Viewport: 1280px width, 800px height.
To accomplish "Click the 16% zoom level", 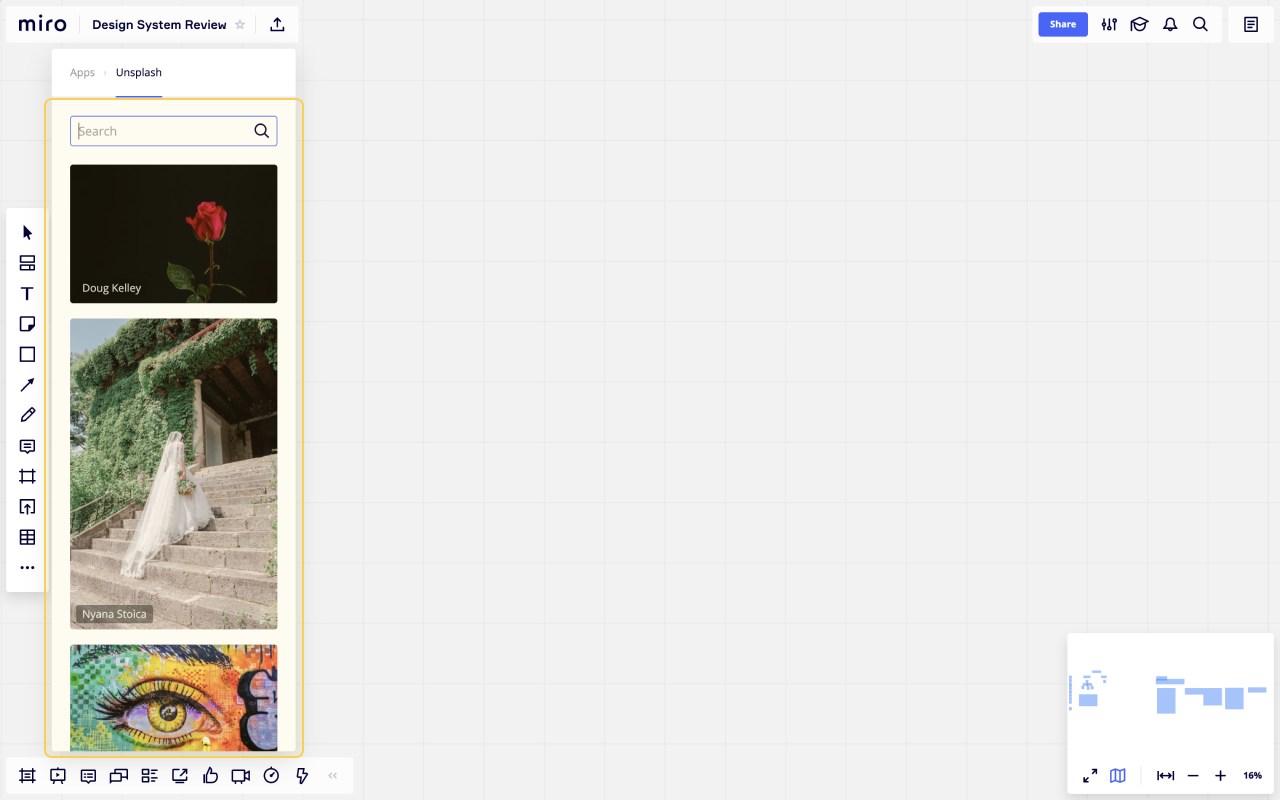I will click(1252, 776).
